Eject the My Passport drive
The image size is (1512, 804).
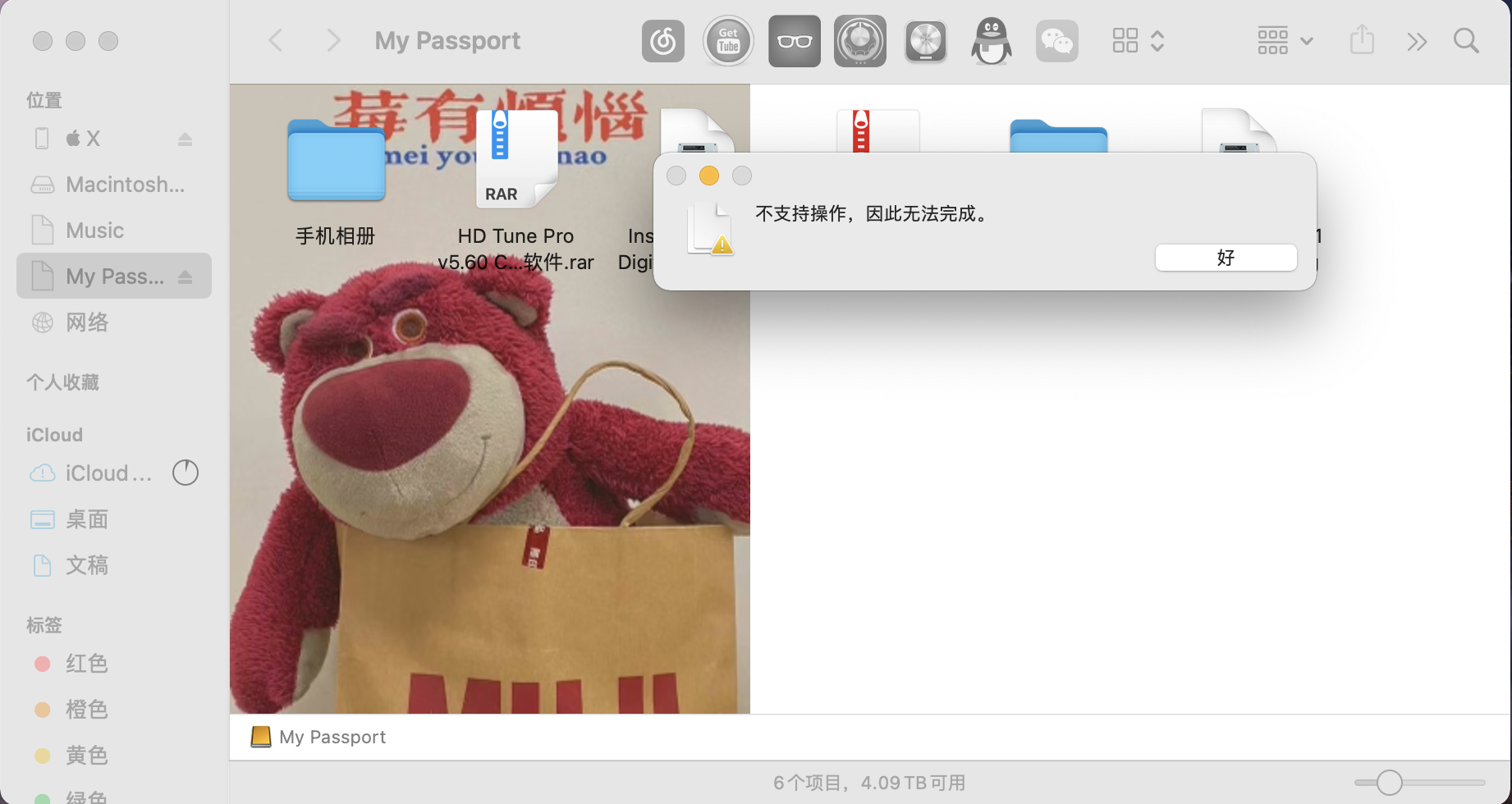186,276
